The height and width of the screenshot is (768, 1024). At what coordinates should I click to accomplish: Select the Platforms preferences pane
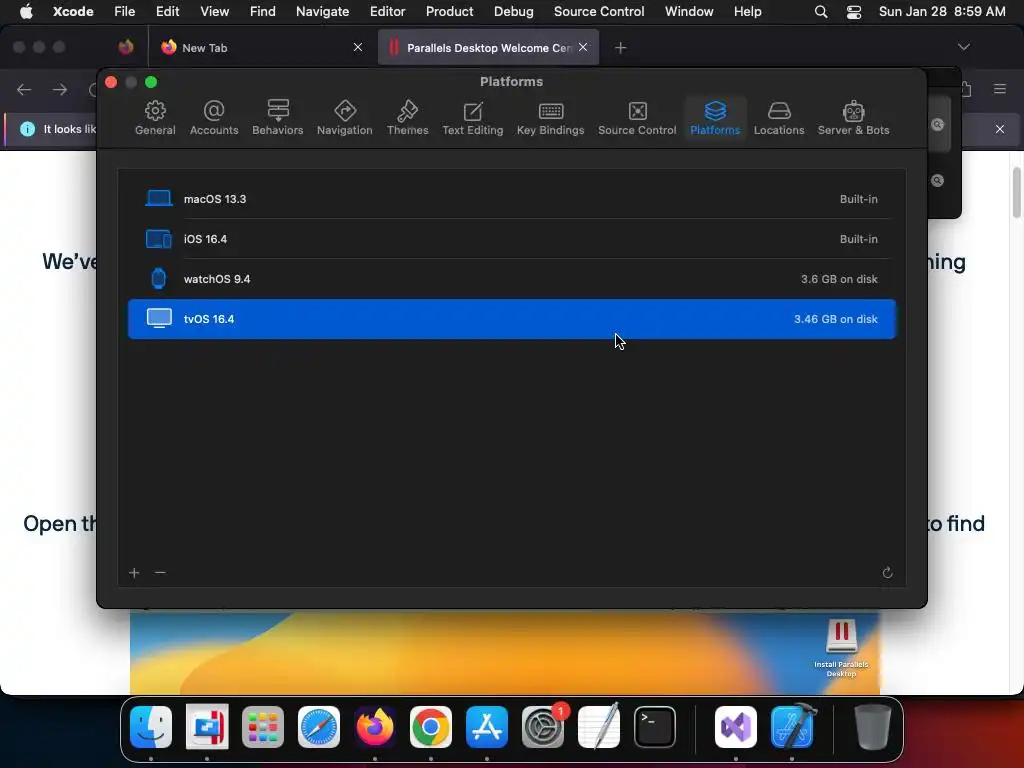715,118
